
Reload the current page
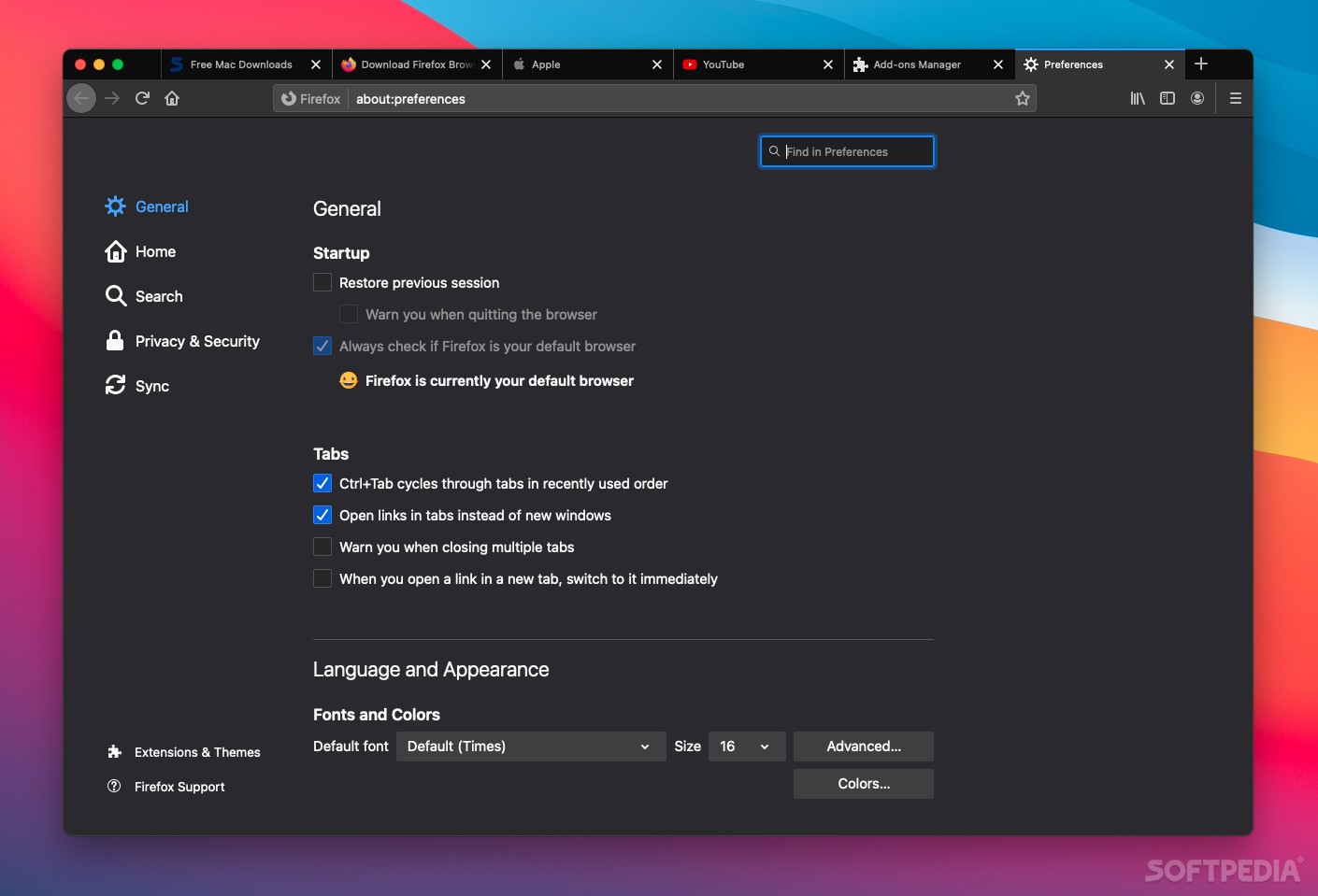(141, 98)
